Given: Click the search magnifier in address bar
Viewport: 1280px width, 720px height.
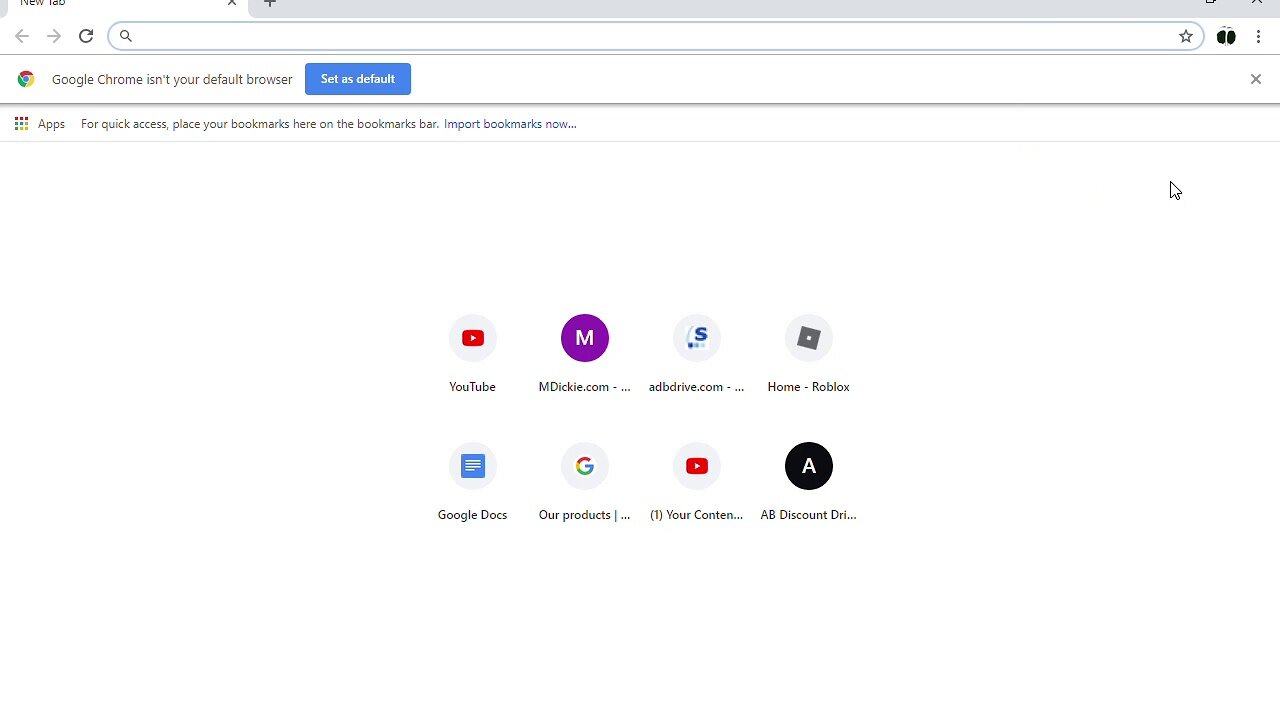Looking at the screenshot, I should pos(126,36).
